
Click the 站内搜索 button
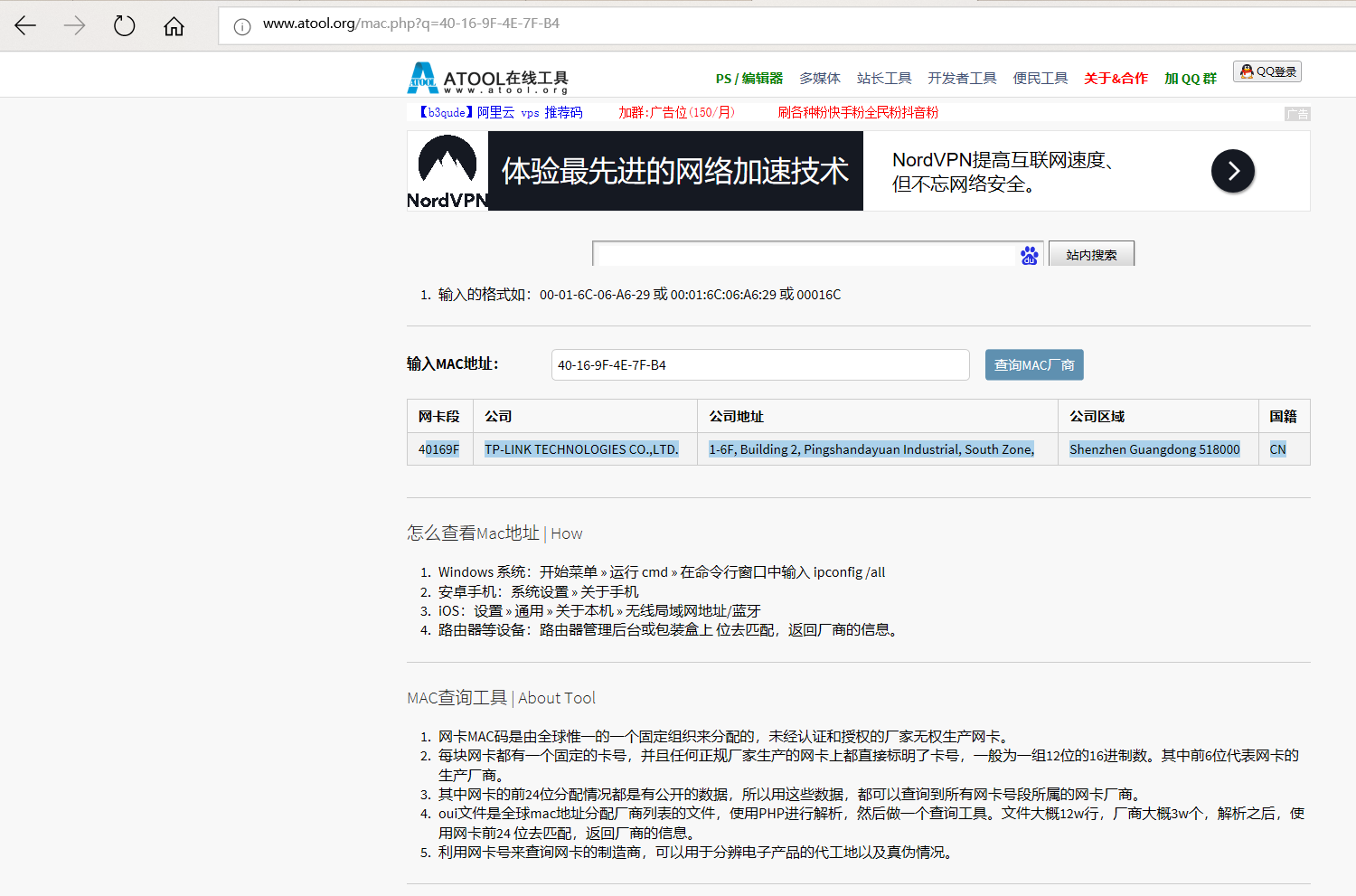coord(1091,254)
